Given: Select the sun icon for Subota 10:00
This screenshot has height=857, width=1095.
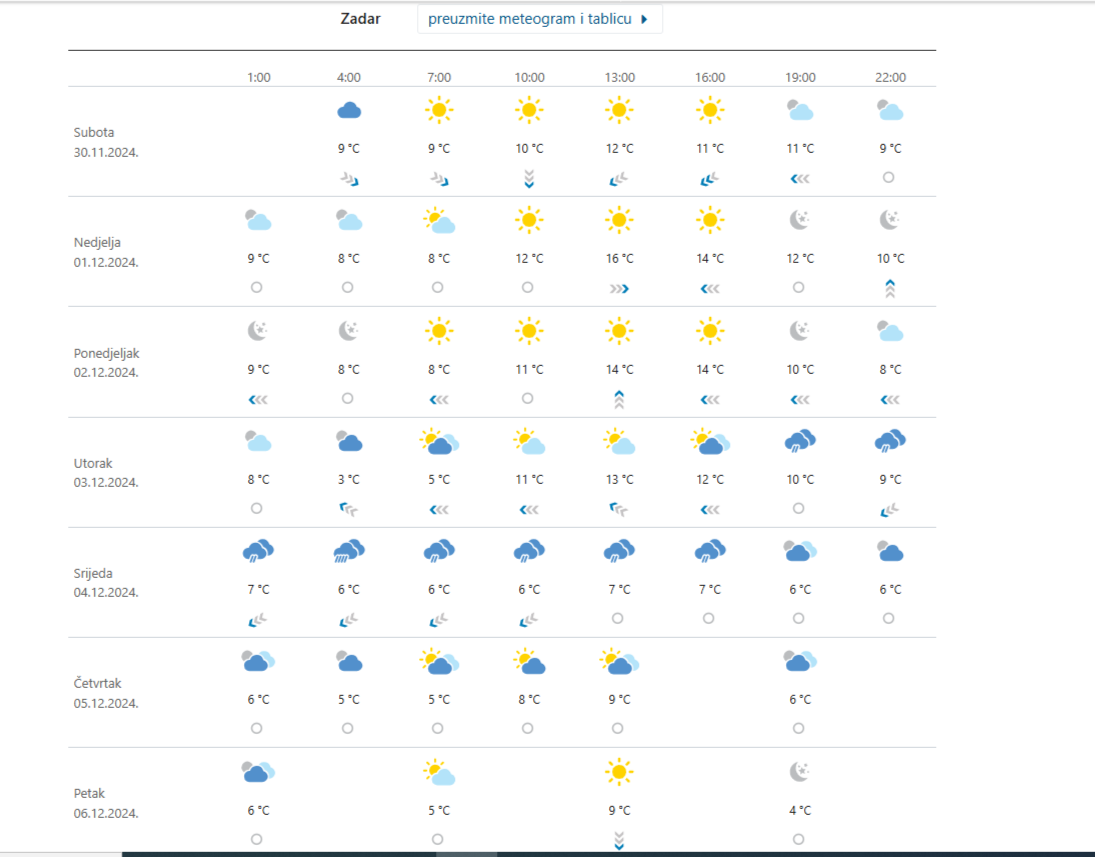Looking at the screenshot, I should click(x=529, y=110).
